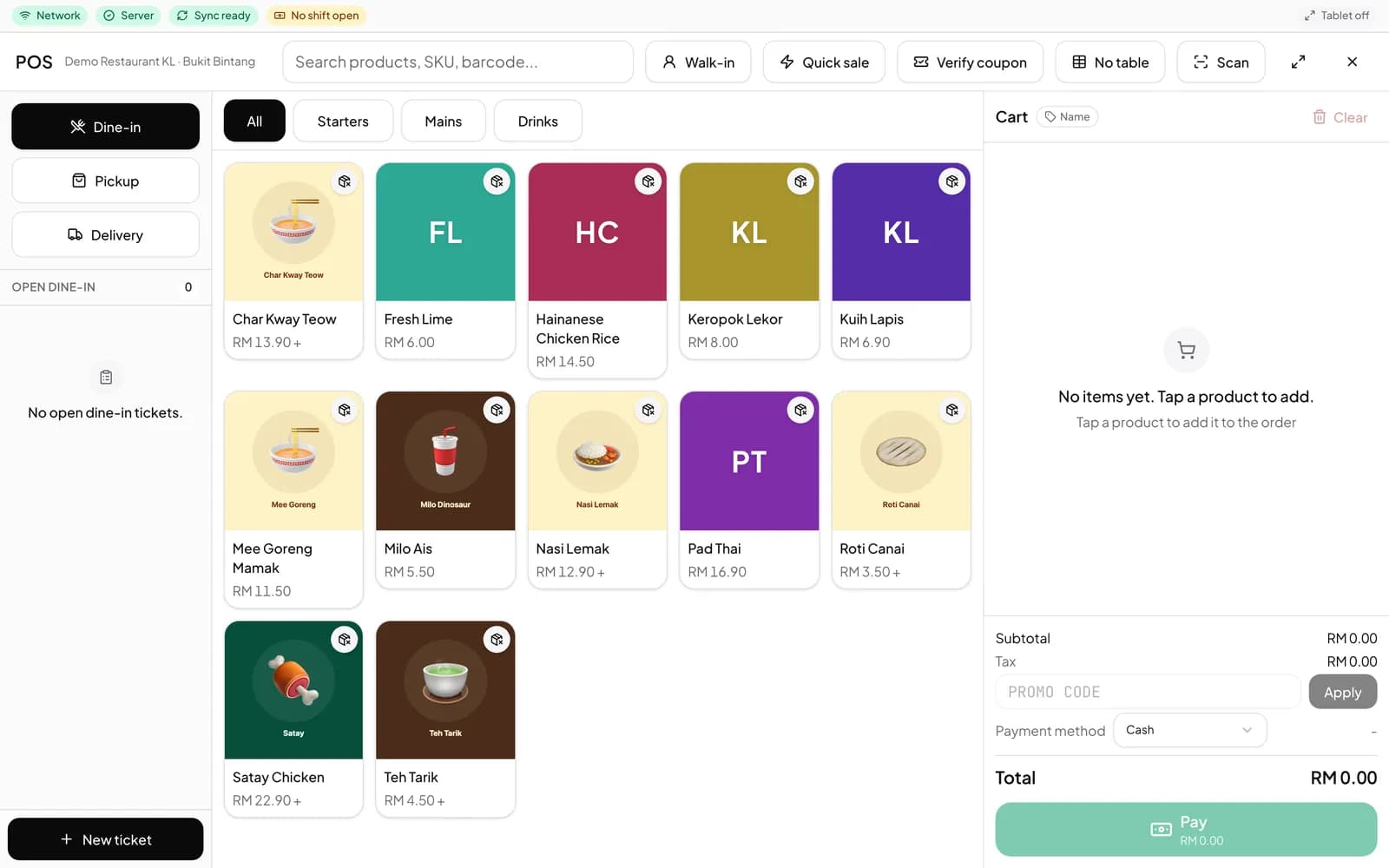Open Verify coupon dialog
The height and width of the screenshot is (868, 1389).
tap(970, 62)
